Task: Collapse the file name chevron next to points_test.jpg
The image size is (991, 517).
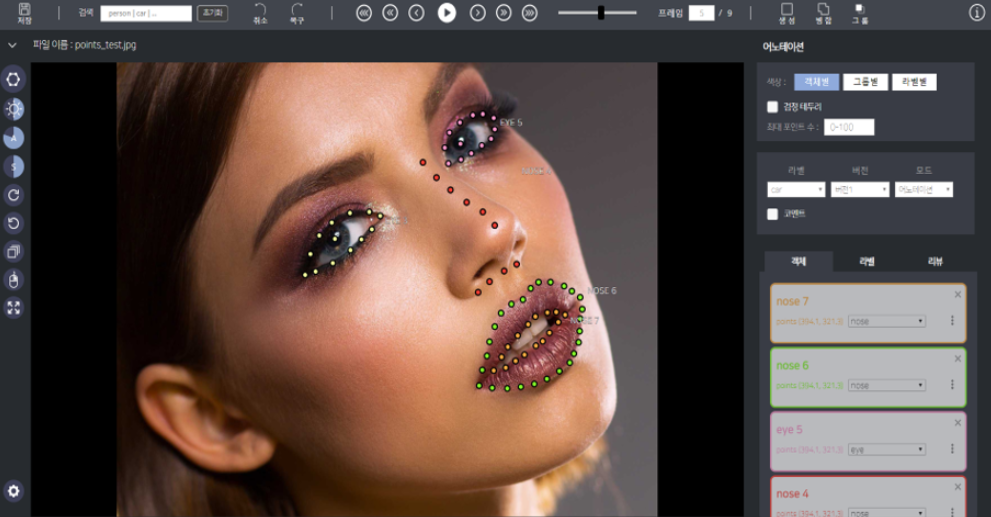Action: point(12,46)
